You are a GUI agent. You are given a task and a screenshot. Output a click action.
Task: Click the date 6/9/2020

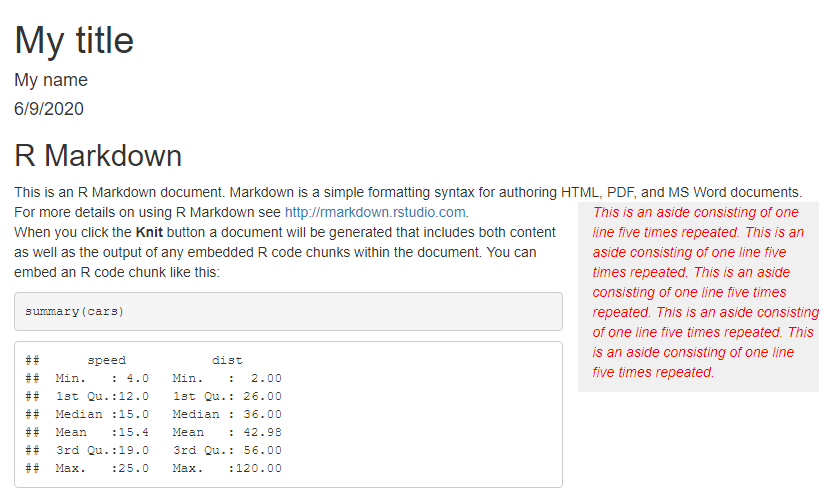[x=49, y=109]
